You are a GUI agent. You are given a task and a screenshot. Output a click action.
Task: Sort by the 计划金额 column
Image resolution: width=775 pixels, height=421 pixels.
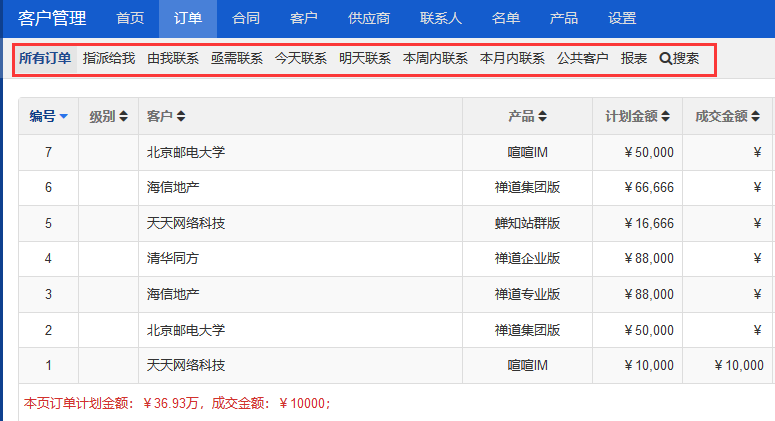638,116
